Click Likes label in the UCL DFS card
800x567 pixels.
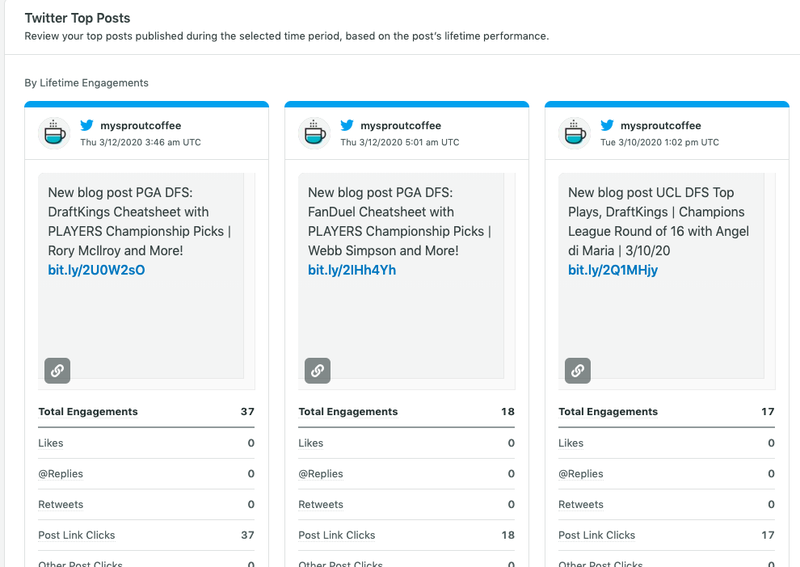[571, 443]
